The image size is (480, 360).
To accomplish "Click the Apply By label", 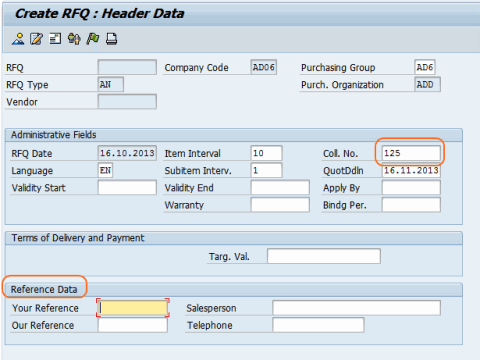I will coord(341,188).
